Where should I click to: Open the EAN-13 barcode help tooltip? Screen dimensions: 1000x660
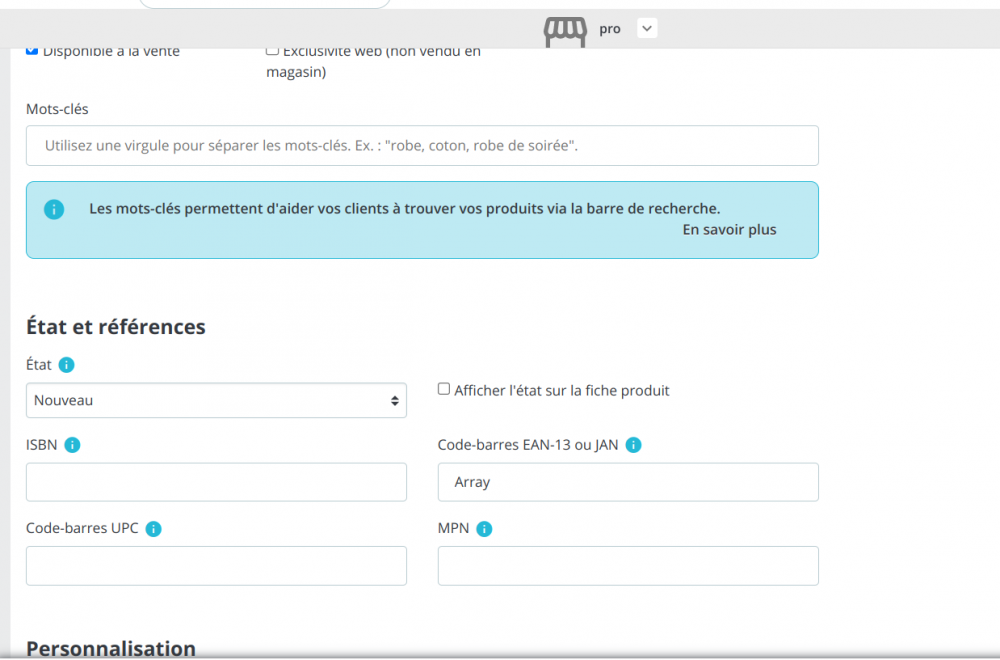tap(633, 444)
